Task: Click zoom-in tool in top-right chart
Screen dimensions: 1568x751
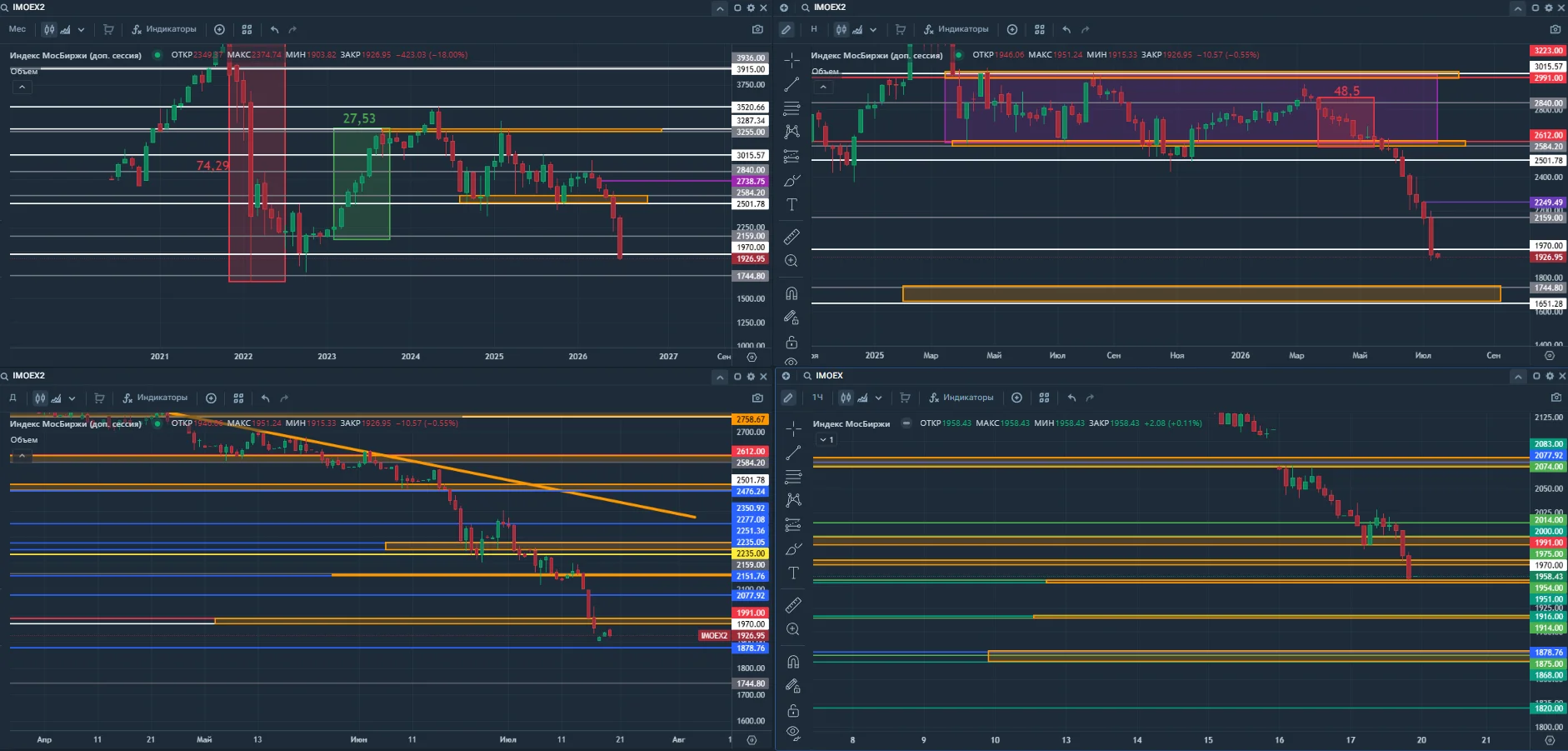Action: [791, 261]
